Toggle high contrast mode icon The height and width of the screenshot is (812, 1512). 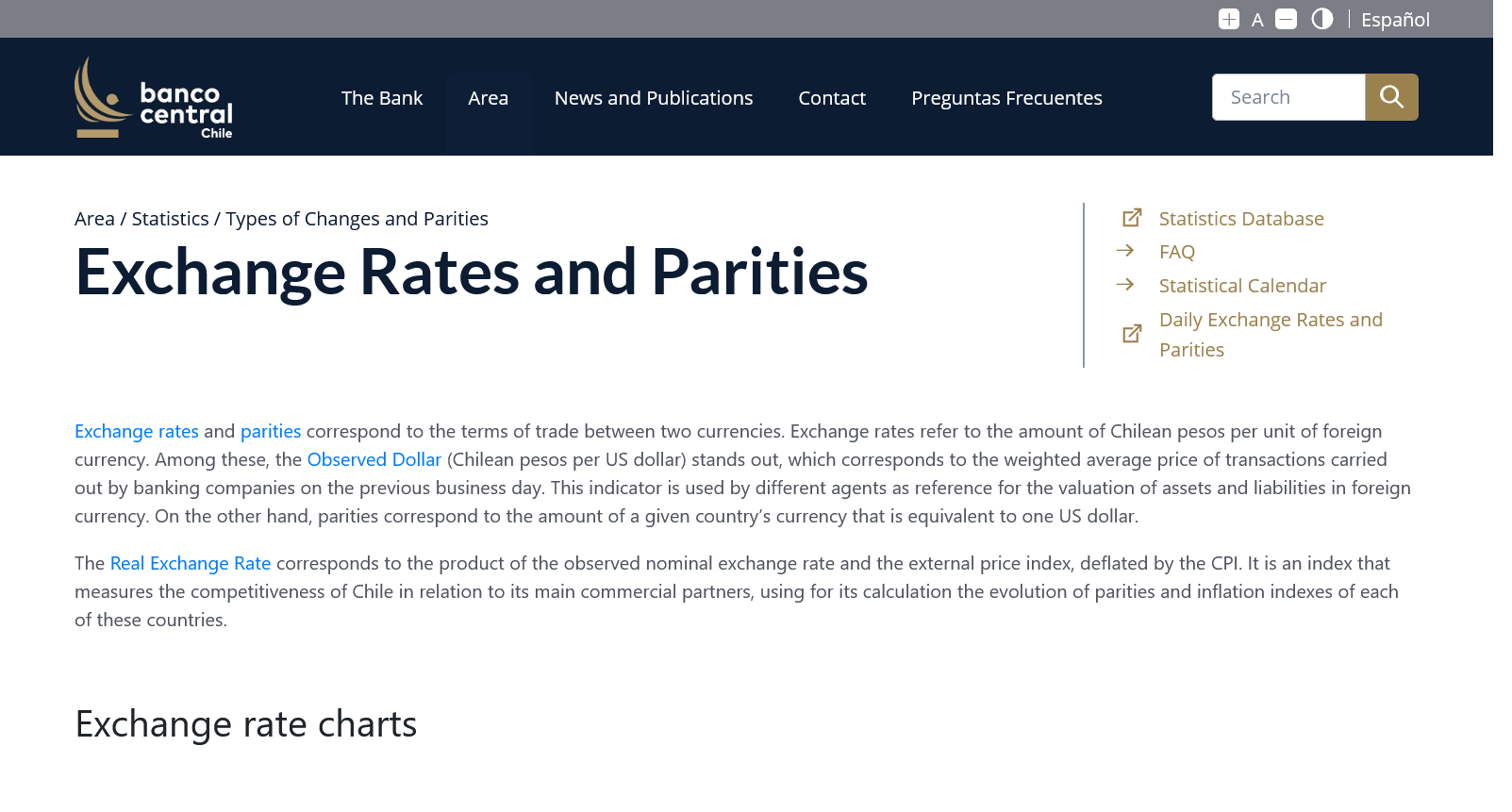1322,19
